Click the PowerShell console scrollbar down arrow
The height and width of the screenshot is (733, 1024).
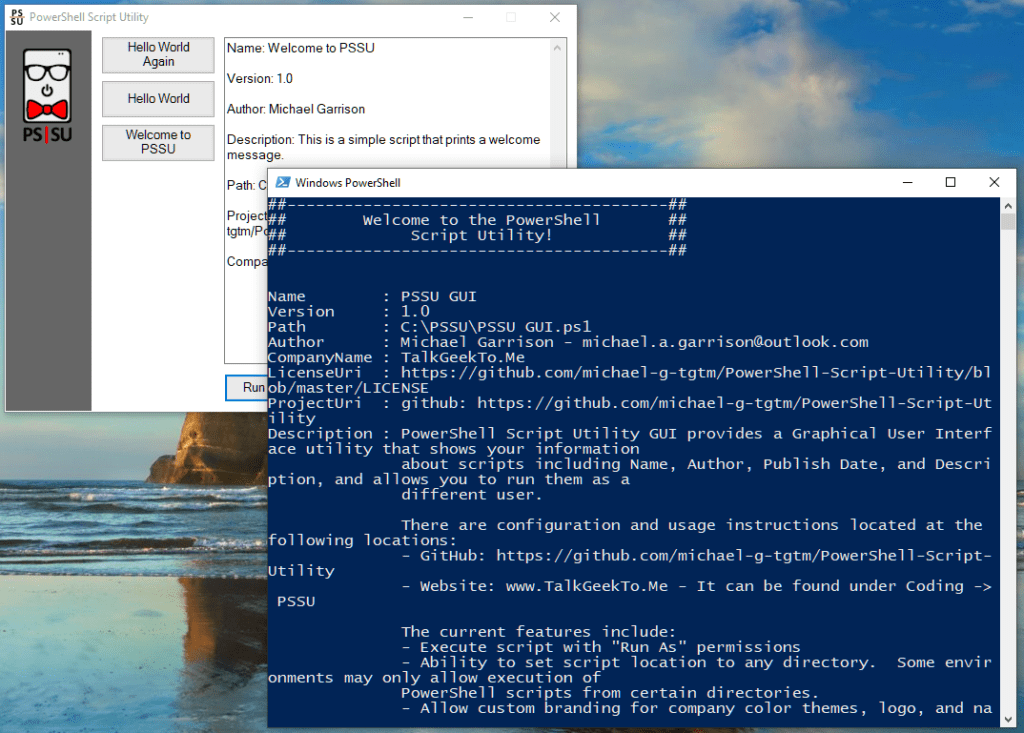pos(1008,719)
